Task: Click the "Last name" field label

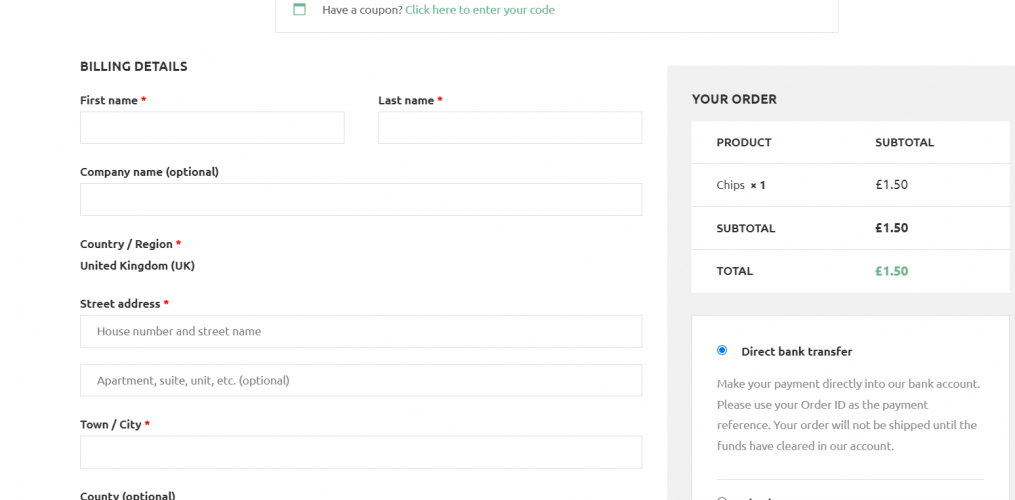Action: tap(406, 101)
